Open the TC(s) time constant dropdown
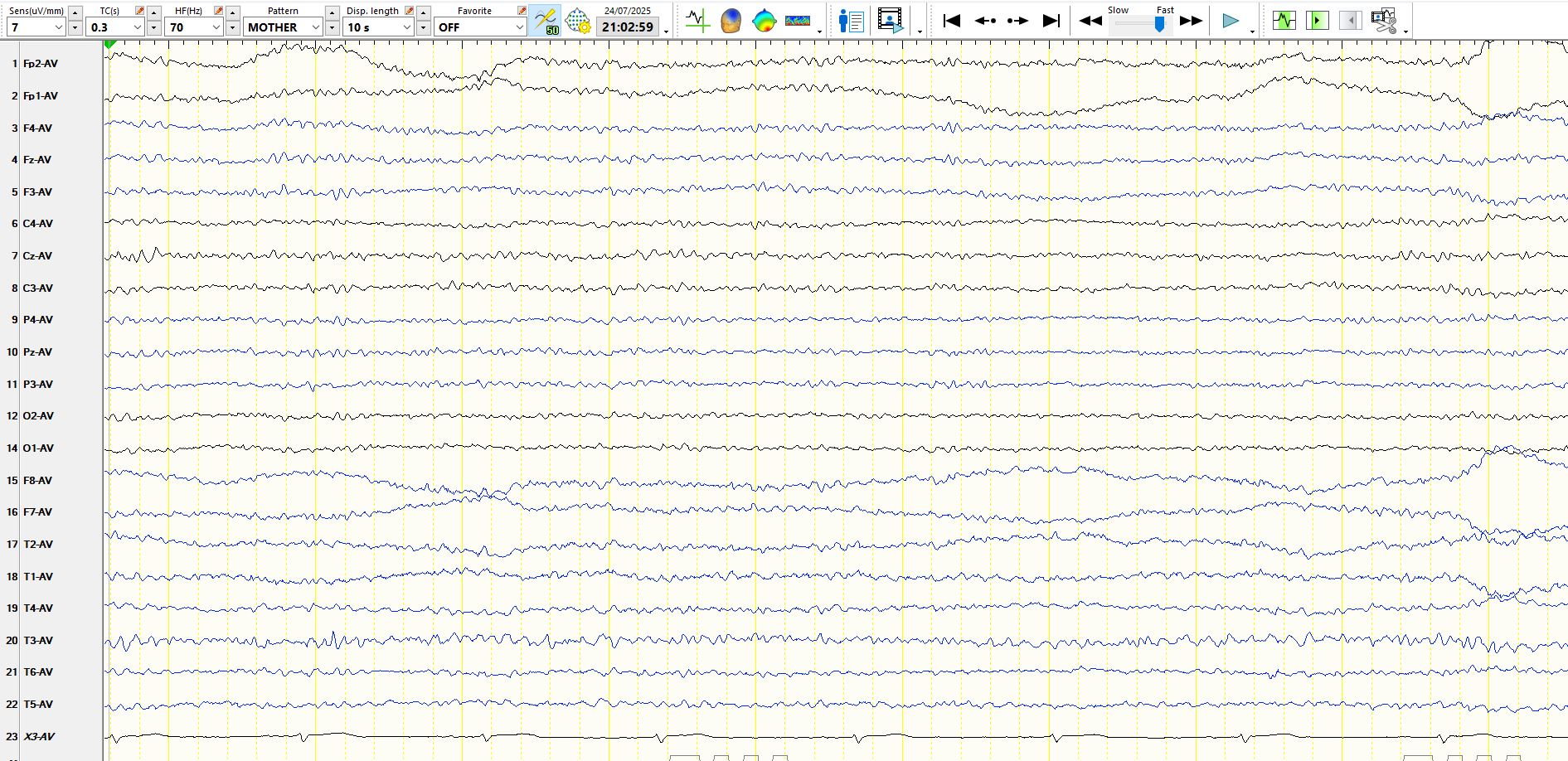 point(115,27)
